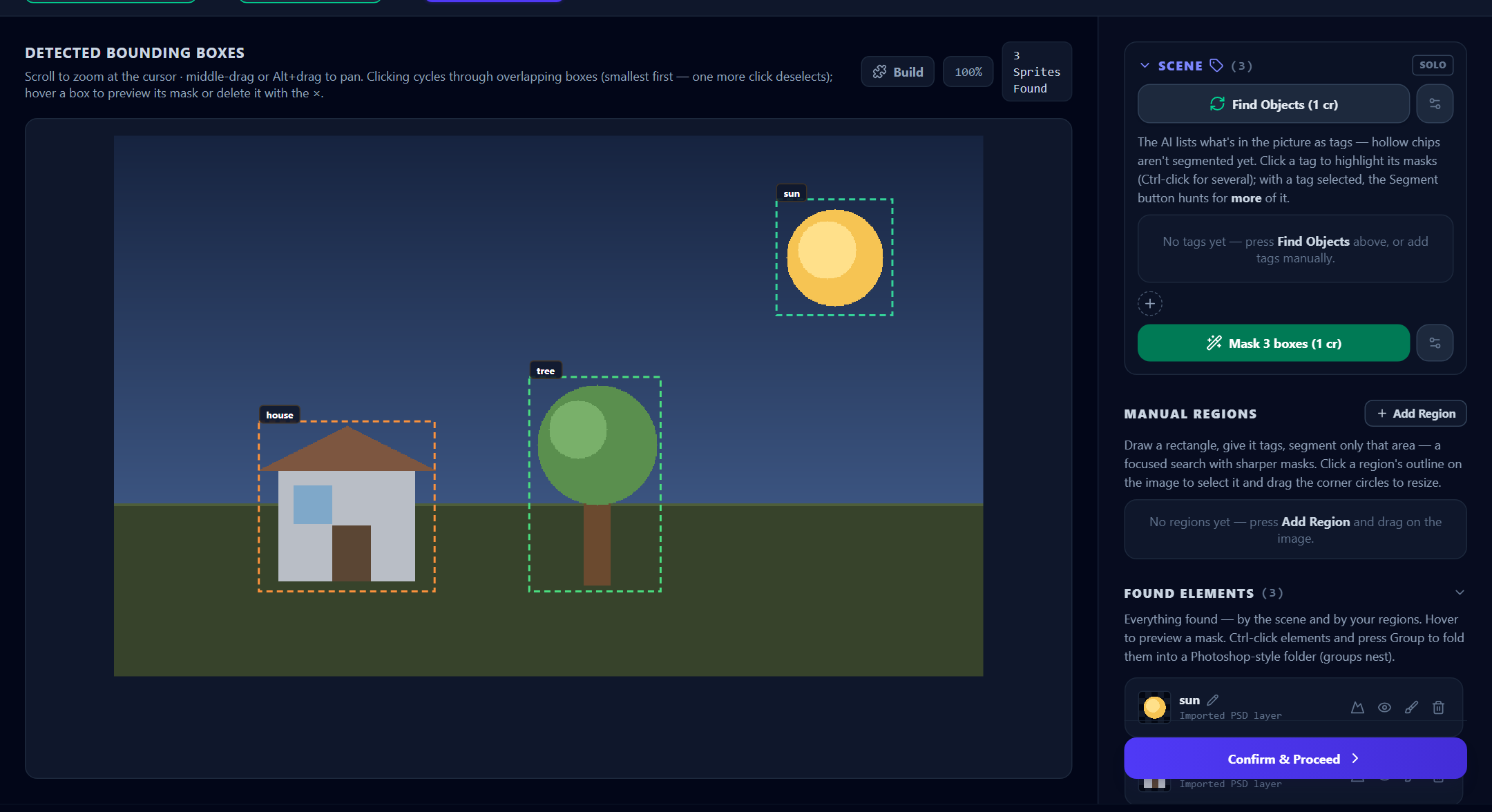Viewport: 1492px width, 812px height.
Task: Select the house bounding box label
Action: point(280,415)
